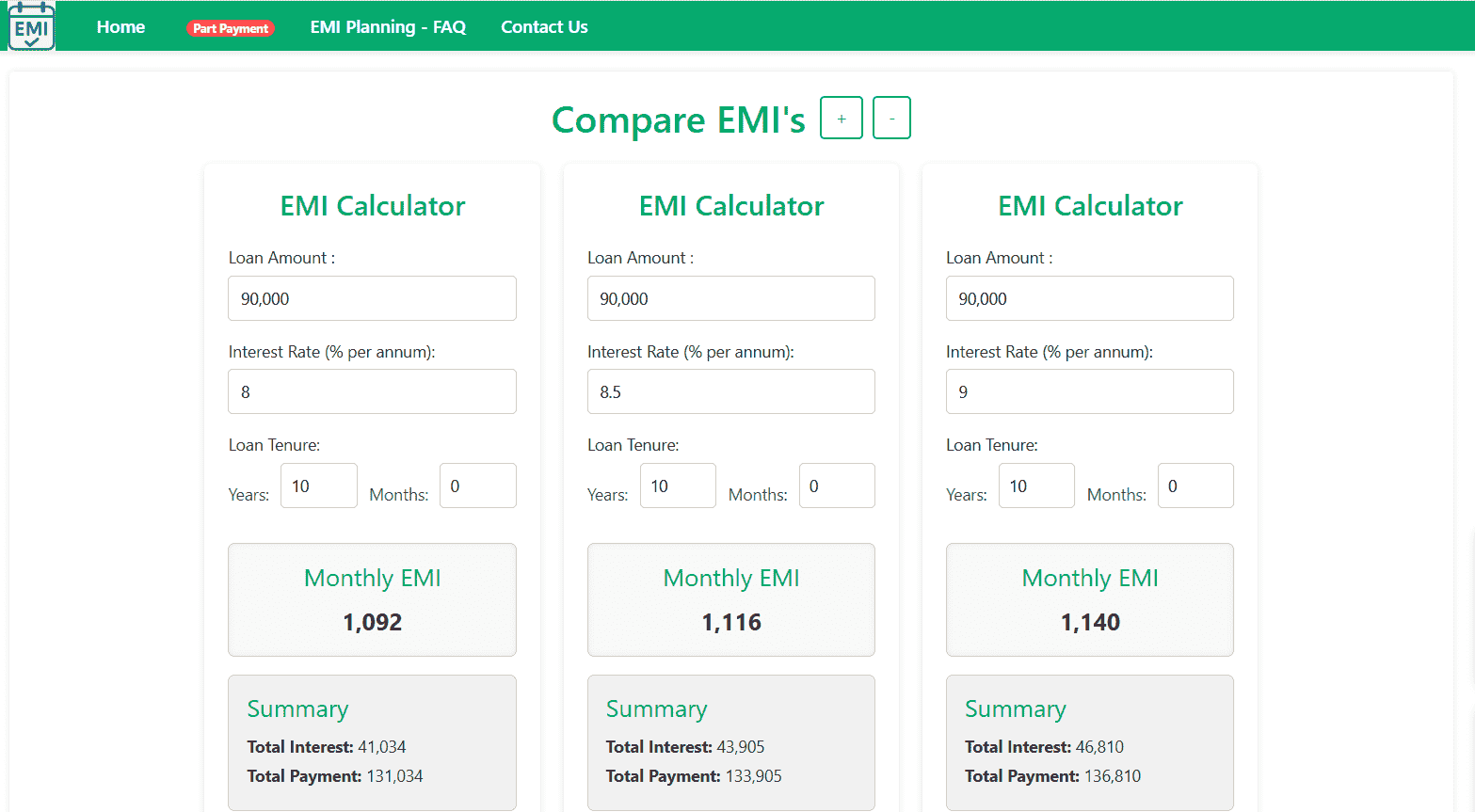Click the Compare EMI's heading

pyautogui.click(x=678, y=119)
